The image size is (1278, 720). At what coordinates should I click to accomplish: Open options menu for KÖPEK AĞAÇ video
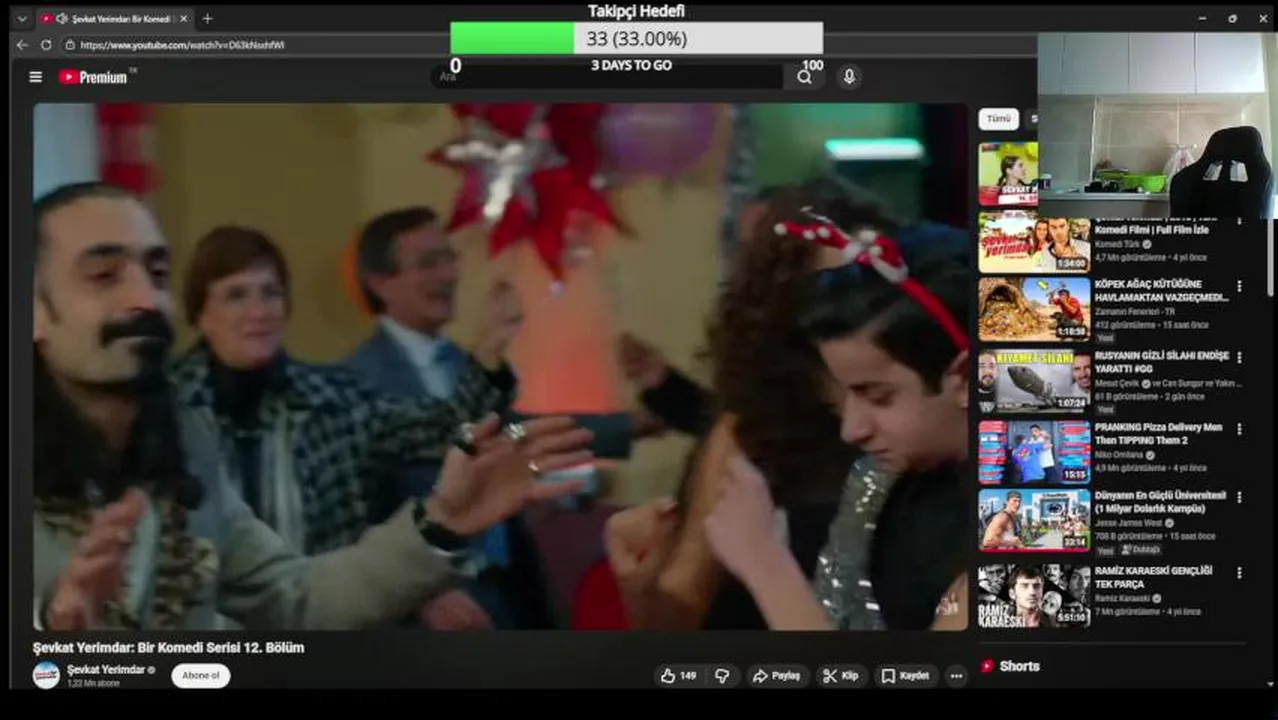1240,286
